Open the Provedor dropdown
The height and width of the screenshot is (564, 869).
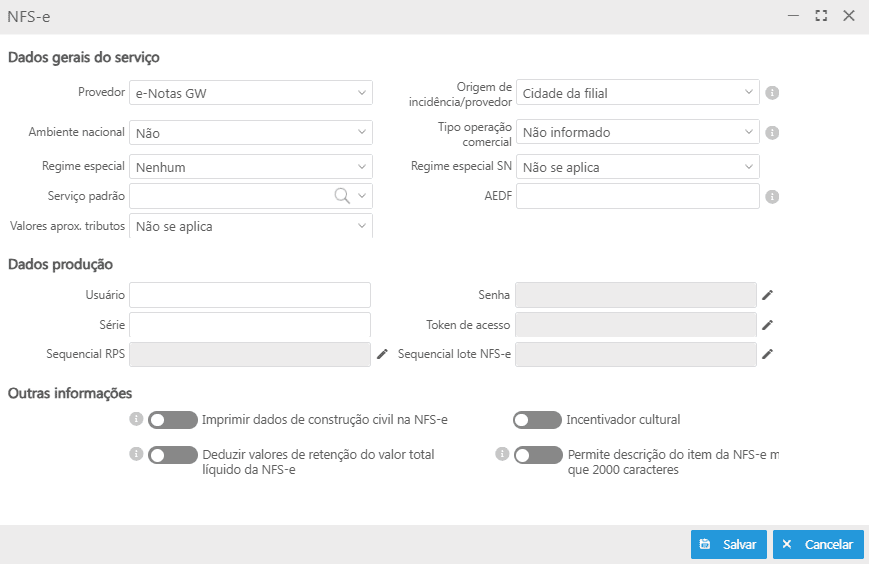[x=251, y=93]
